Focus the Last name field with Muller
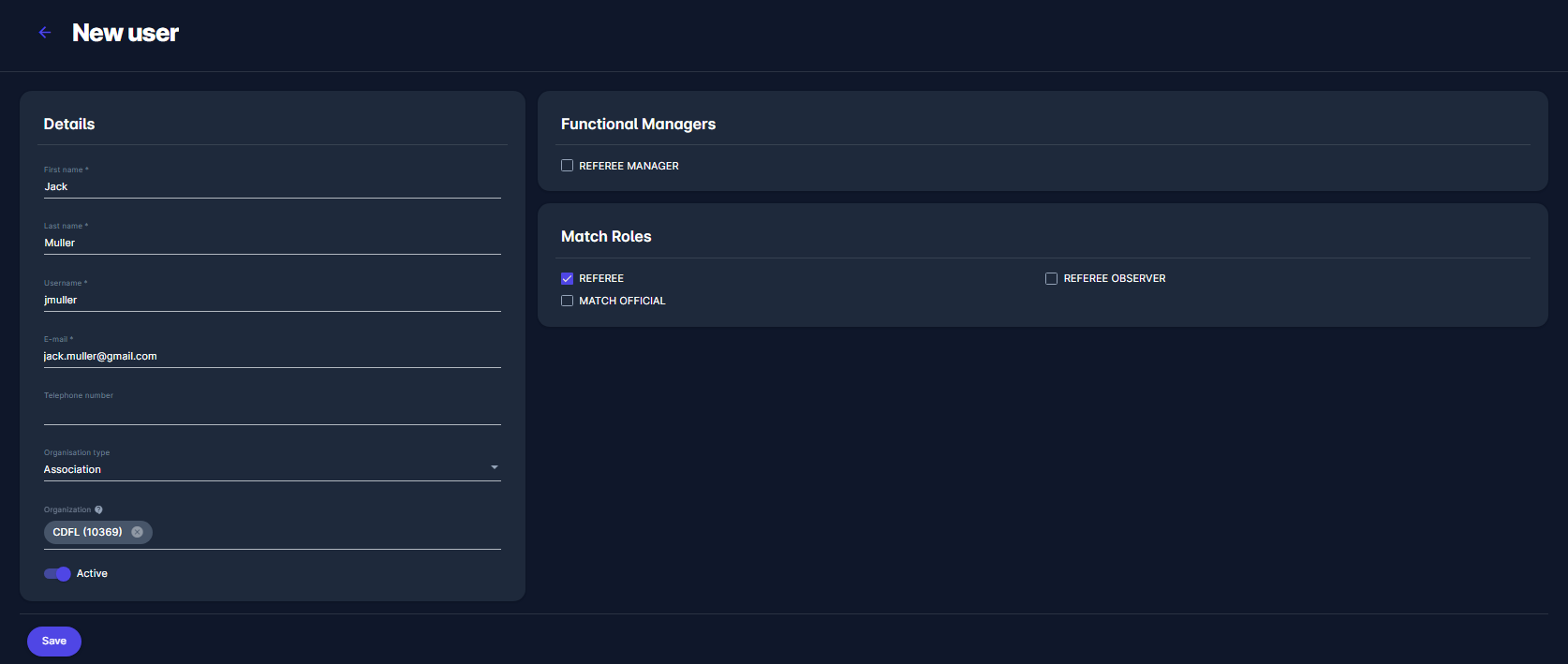The height and width of the screenshot is (664, 1568). (x=272, y=243)
